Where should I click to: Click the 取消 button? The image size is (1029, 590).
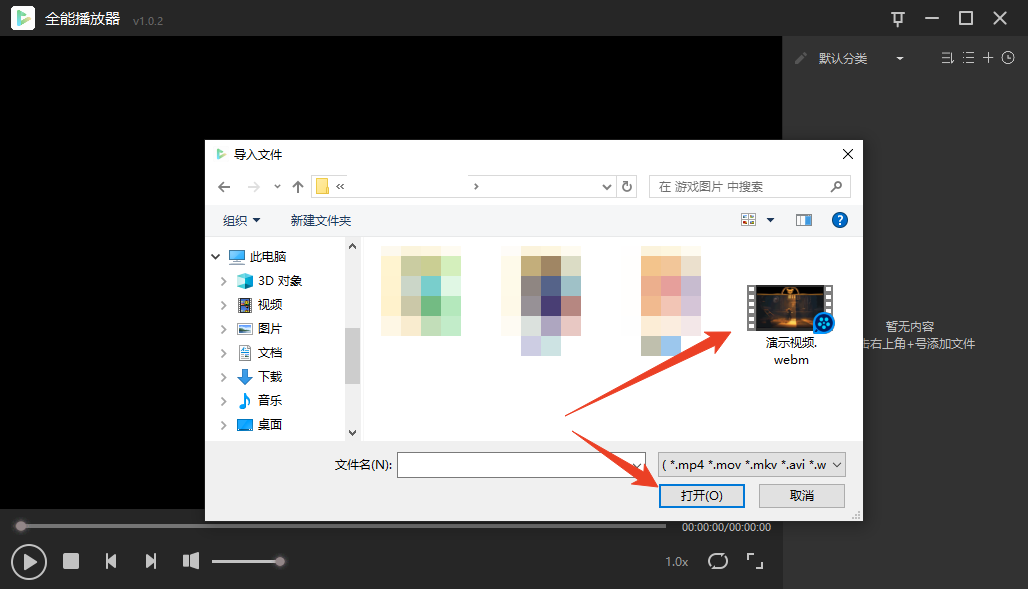[x=801, y=496]
